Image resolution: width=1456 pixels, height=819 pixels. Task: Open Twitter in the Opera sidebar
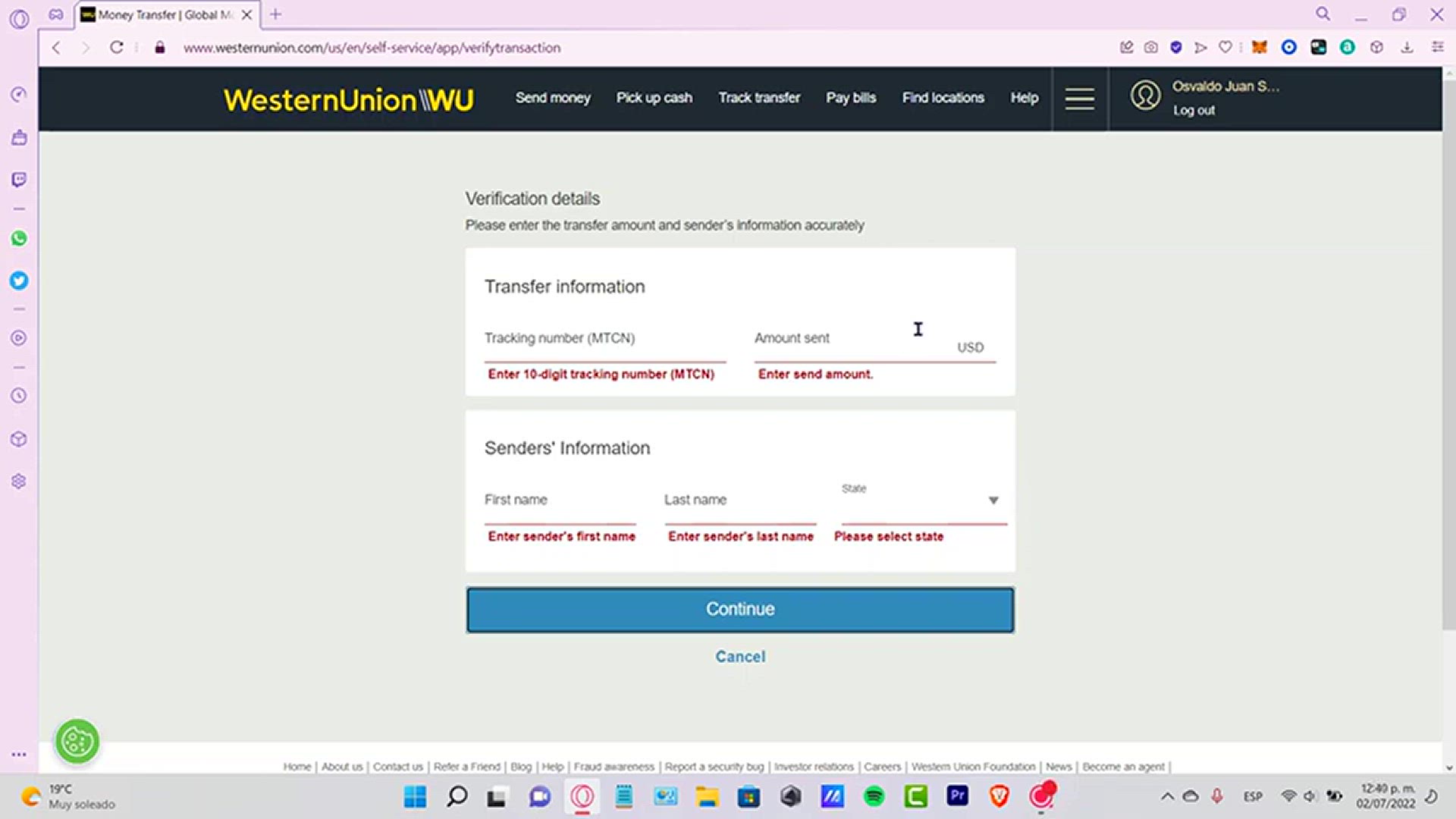(x=19, y=281)
